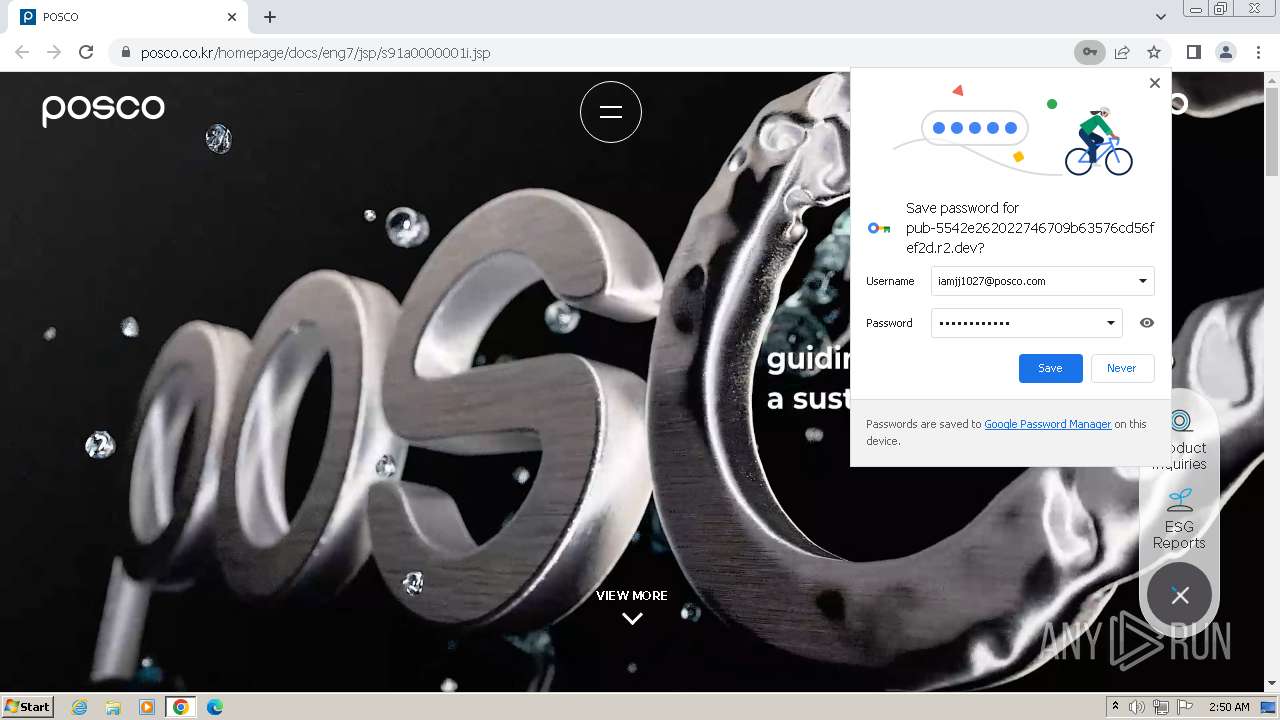Go back to the previous page
This screenshot has width=1280, height=720.
tap(22, 52)
